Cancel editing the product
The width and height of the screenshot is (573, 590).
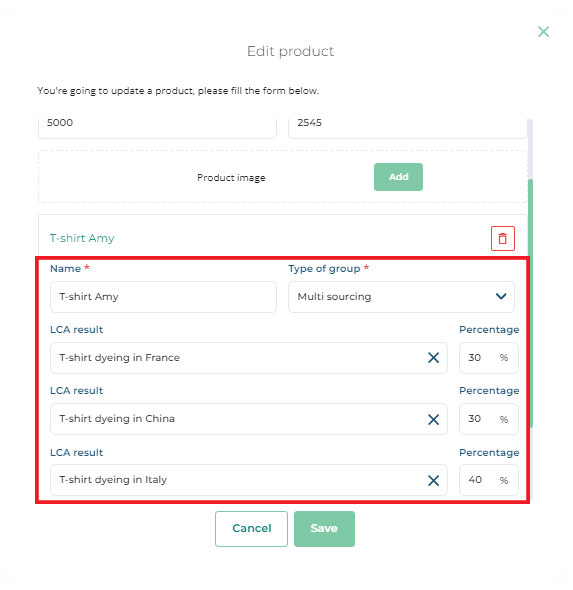251,529
